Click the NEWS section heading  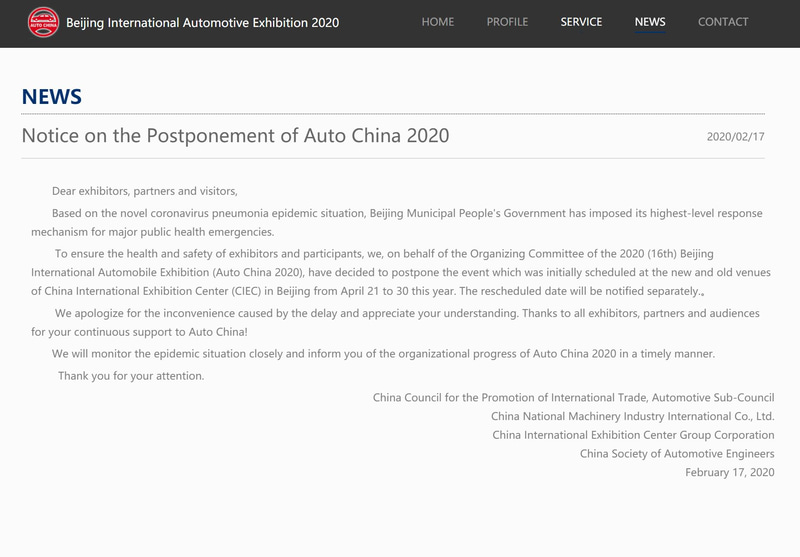[x=52, y=96]
